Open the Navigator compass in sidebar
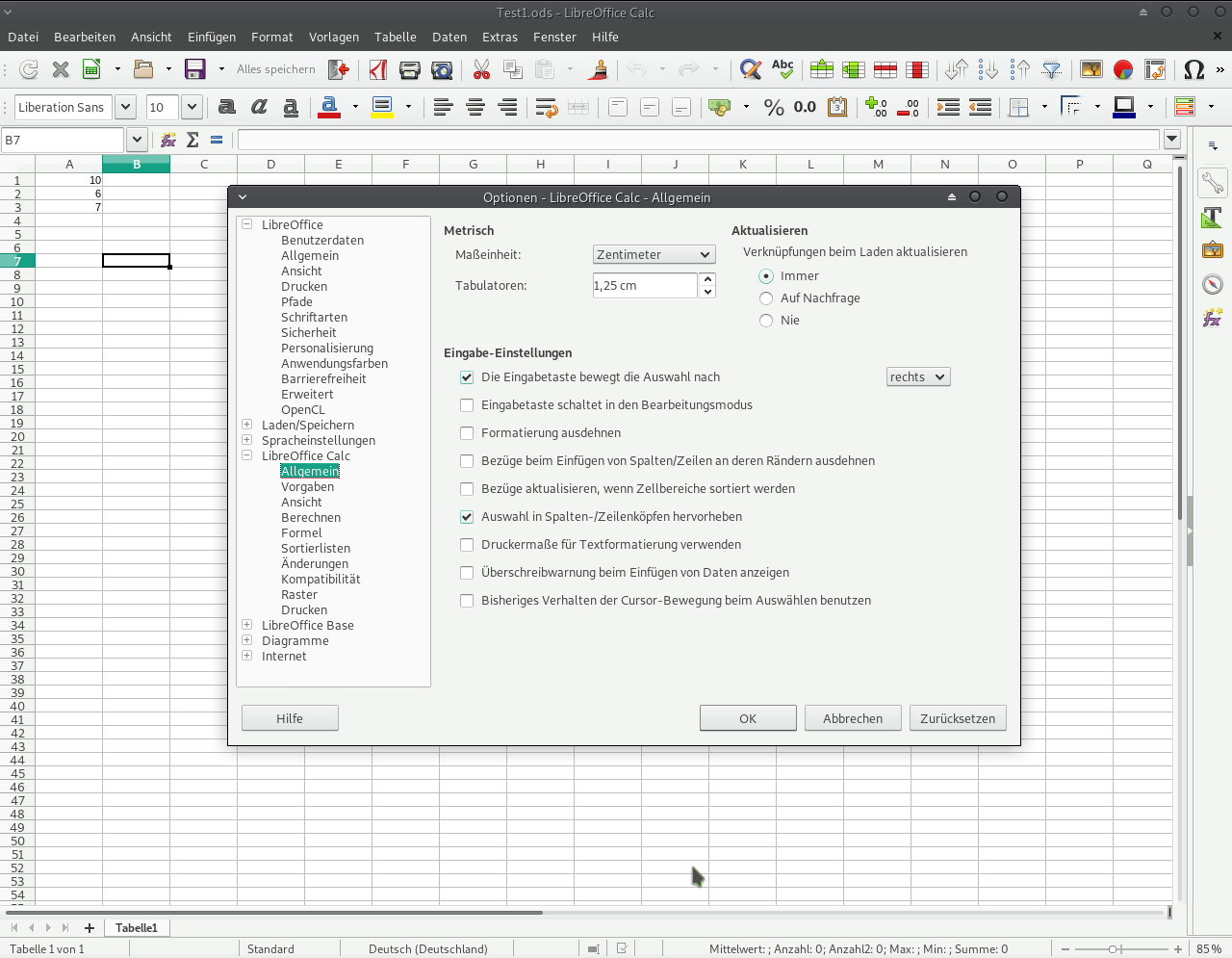Viewport: 1232px width, 958px height. (x=1213, y=284)
